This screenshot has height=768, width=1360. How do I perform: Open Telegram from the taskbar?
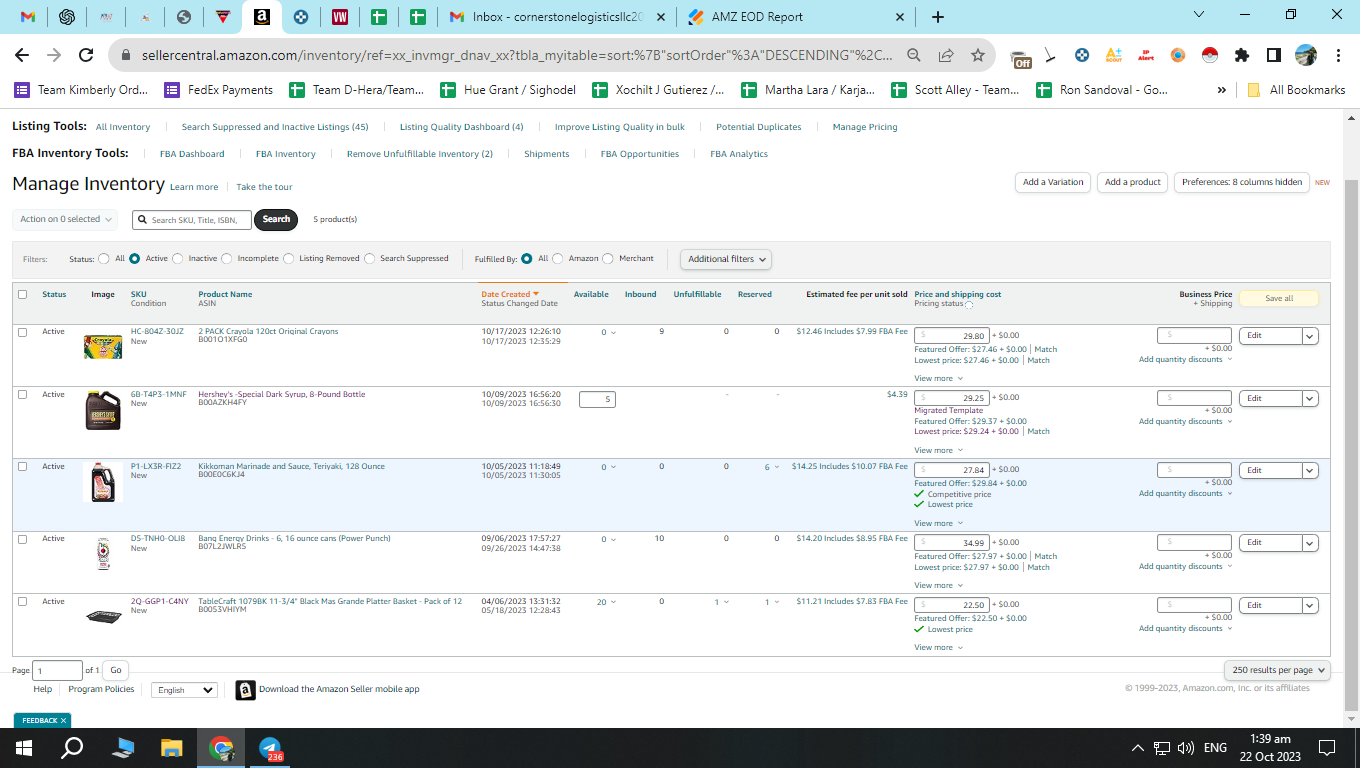(271, 748)
